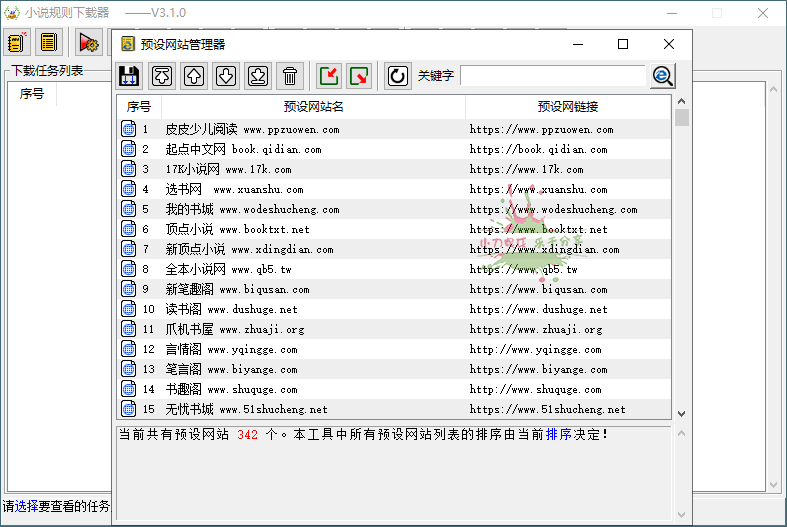787x527 pixels.
Task: Select the 顶点小说 www.booktxt.net row
Action: 237,229
